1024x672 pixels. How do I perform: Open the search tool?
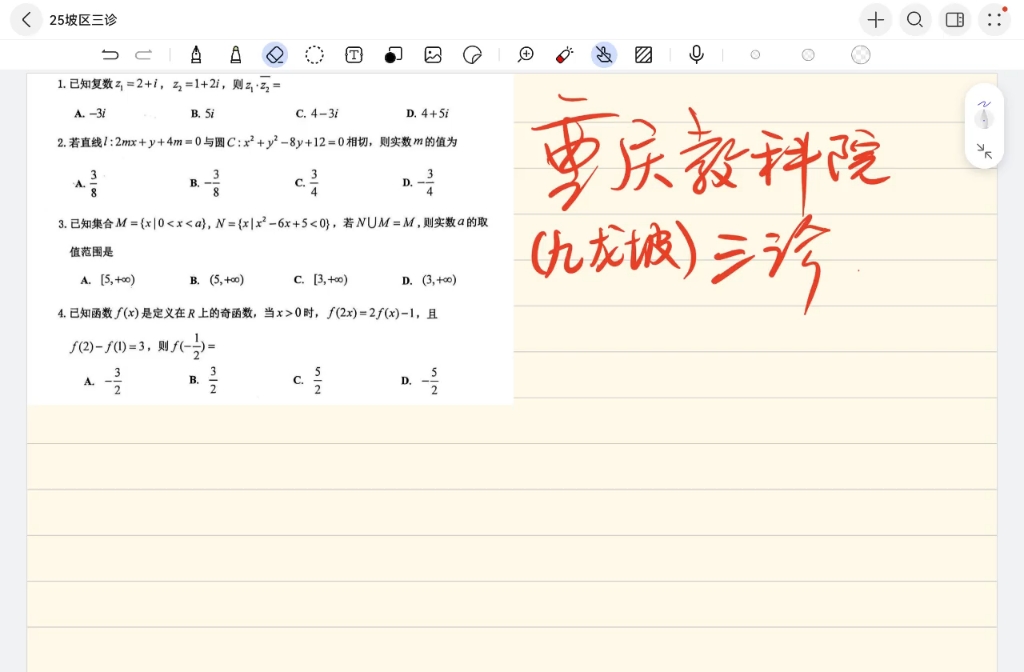coord(915,20)
